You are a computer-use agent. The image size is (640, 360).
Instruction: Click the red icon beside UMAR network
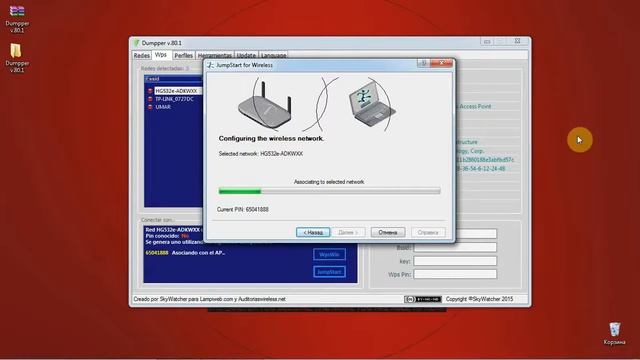(150, 107)
